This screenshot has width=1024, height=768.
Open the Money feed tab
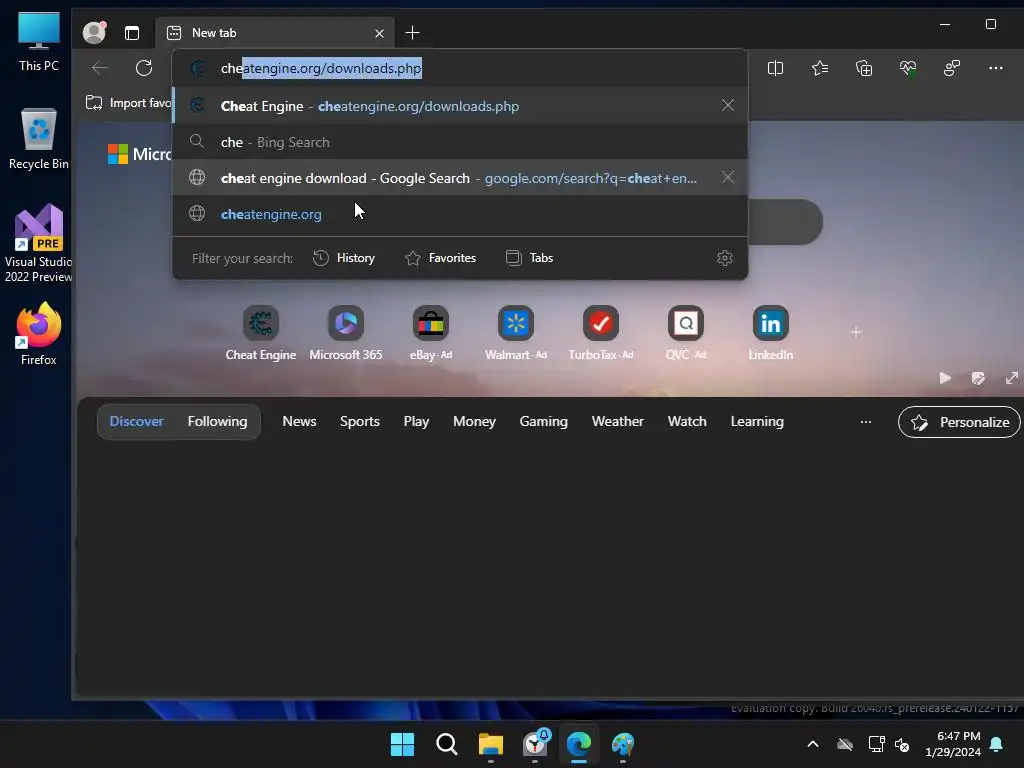pos(474,421)
